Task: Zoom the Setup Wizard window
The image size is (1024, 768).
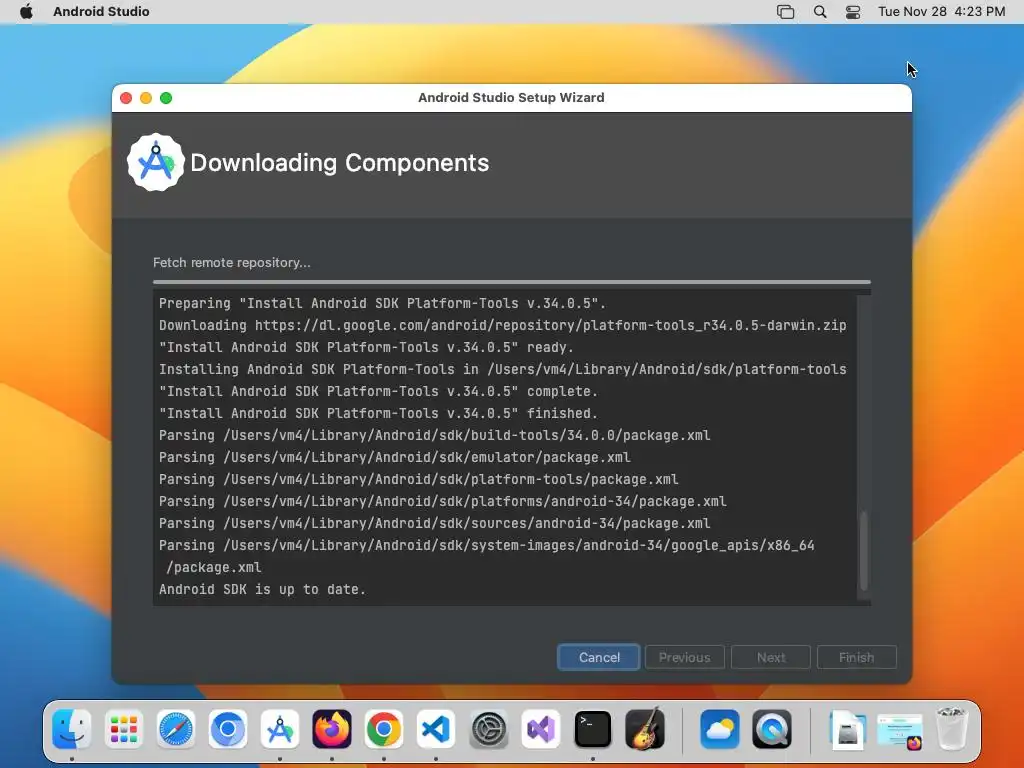Action: [166, 98]
